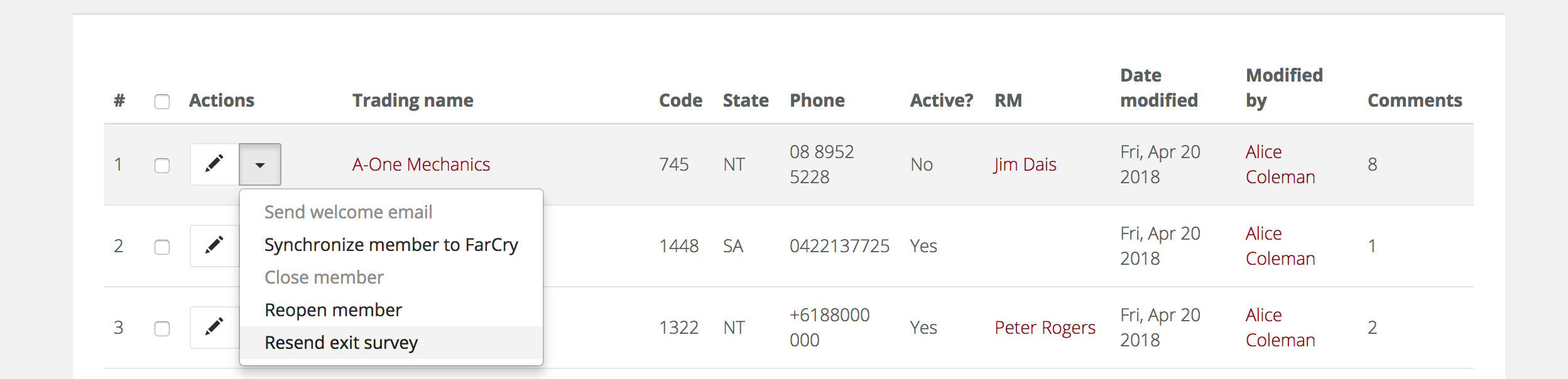Click the edit pencil icon in row 2

[x=214, y=246]
